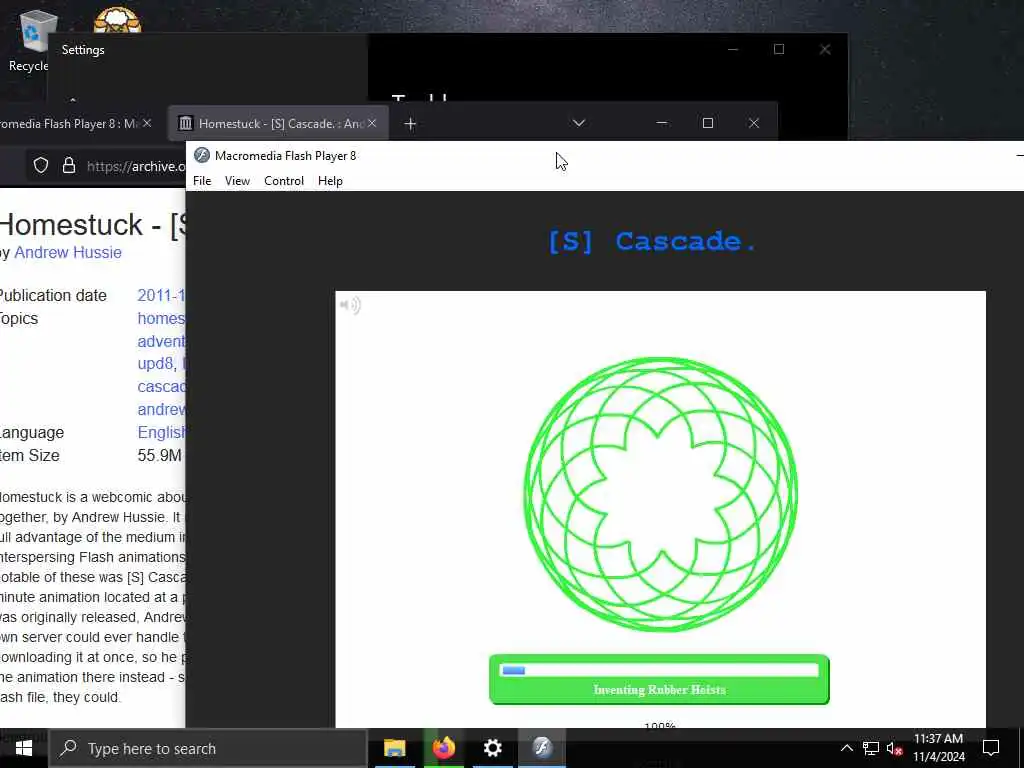
Task: Click the Flash Player title bar icon
Action: pos(202,155)
